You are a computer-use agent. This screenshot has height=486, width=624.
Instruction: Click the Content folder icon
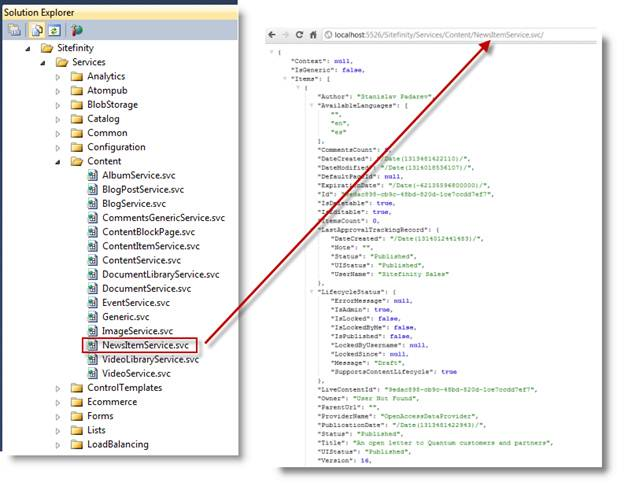[76, 161]
